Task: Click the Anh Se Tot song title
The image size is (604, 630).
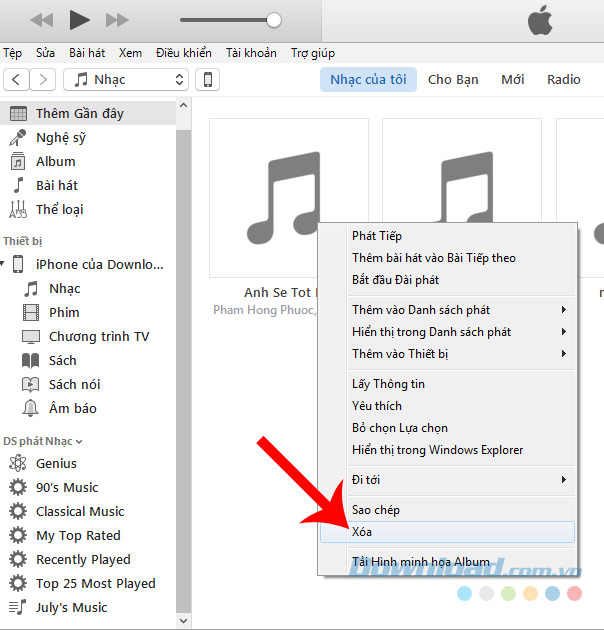Action: coord(281,292)
